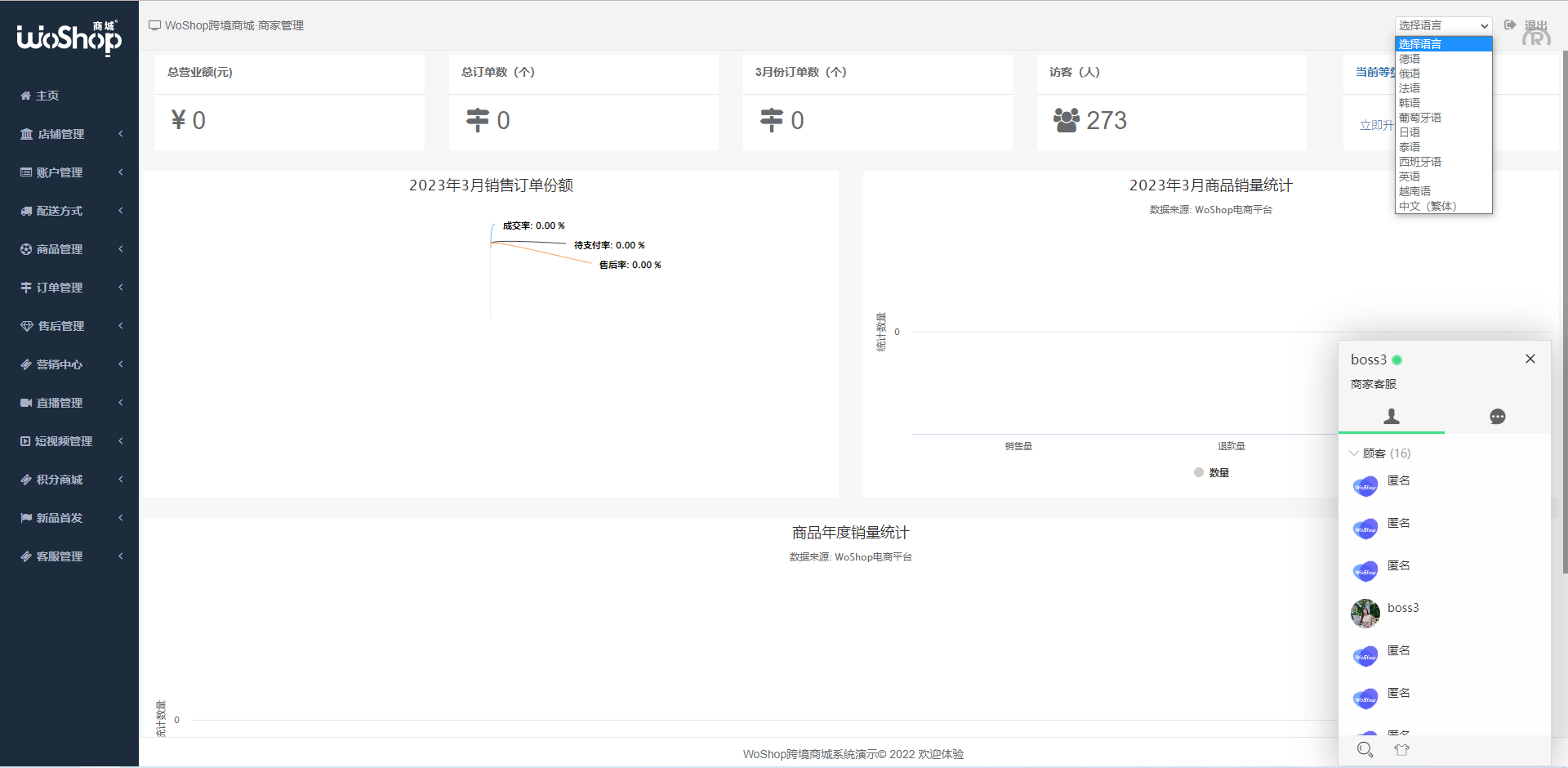Select 德语 from the language dropdown
The width and height of the screenshot is (1568, 768).
coord(1410,58)
